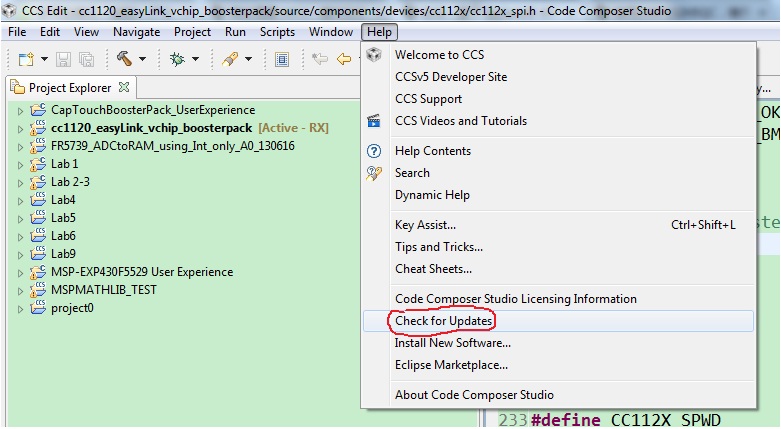The width and height of the screenshot is (781, 429).
Task: Select the Lab9 project label
Action: coord(63,254)
